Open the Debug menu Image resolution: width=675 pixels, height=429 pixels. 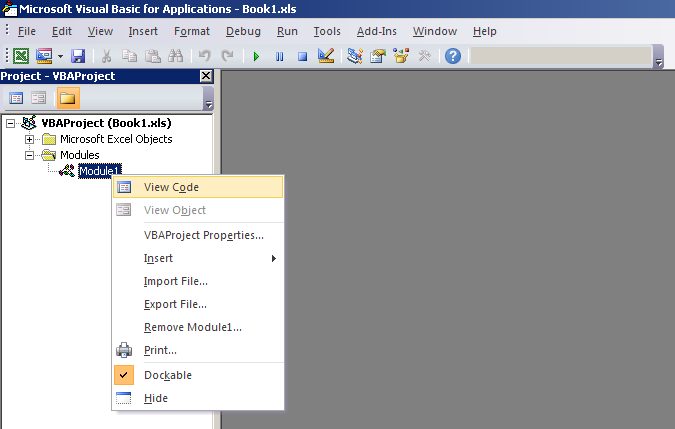tap(243, 31)
